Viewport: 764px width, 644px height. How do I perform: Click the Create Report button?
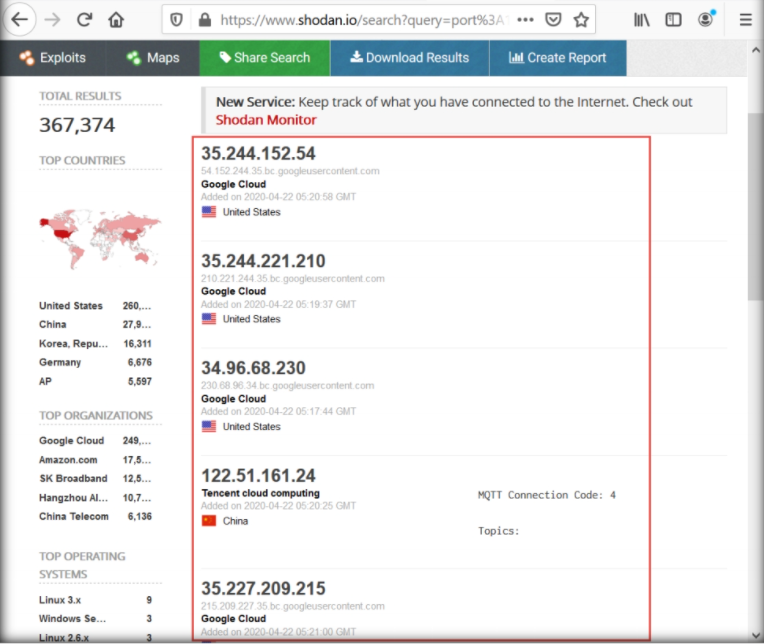[x=558, y=58]
